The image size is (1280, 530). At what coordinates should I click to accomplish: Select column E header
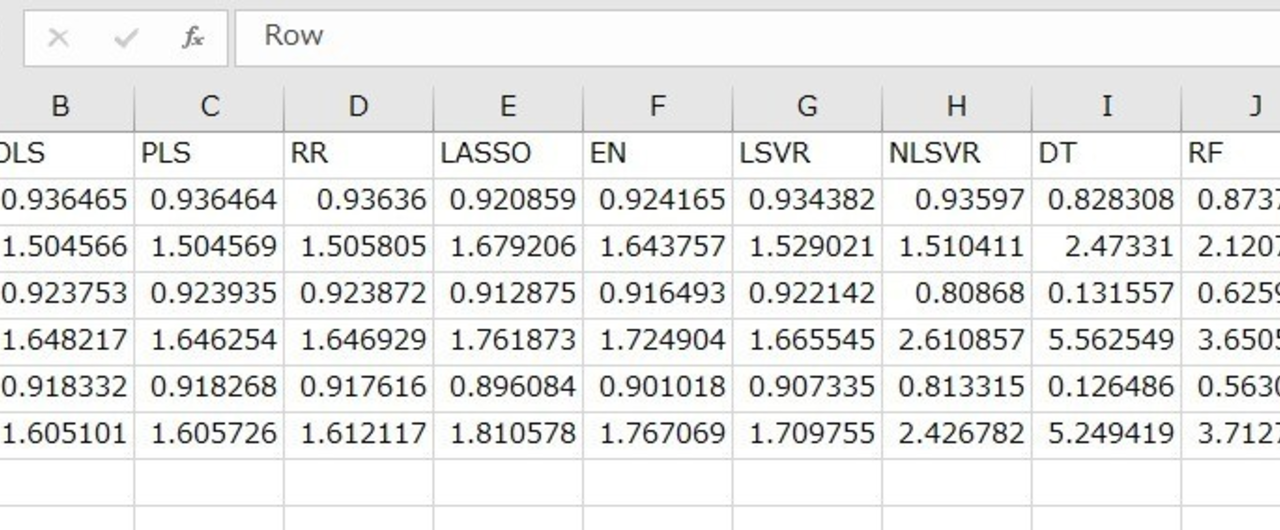(508, 106)
